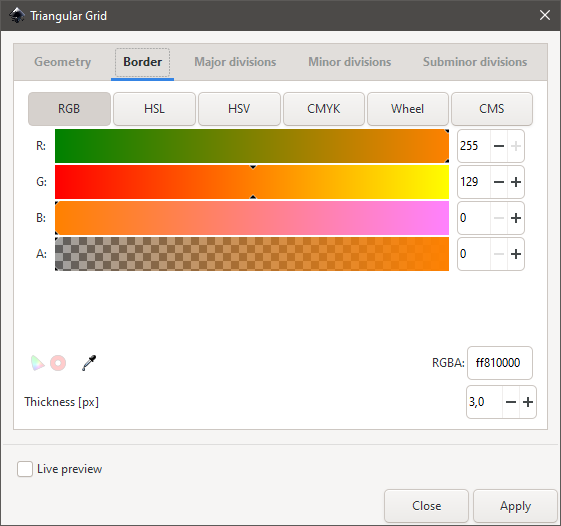This screenshot has height=526, width=561.
Task: Increase the thickness with the plus button
Action: pyautogui.click(x=528, y=402)
